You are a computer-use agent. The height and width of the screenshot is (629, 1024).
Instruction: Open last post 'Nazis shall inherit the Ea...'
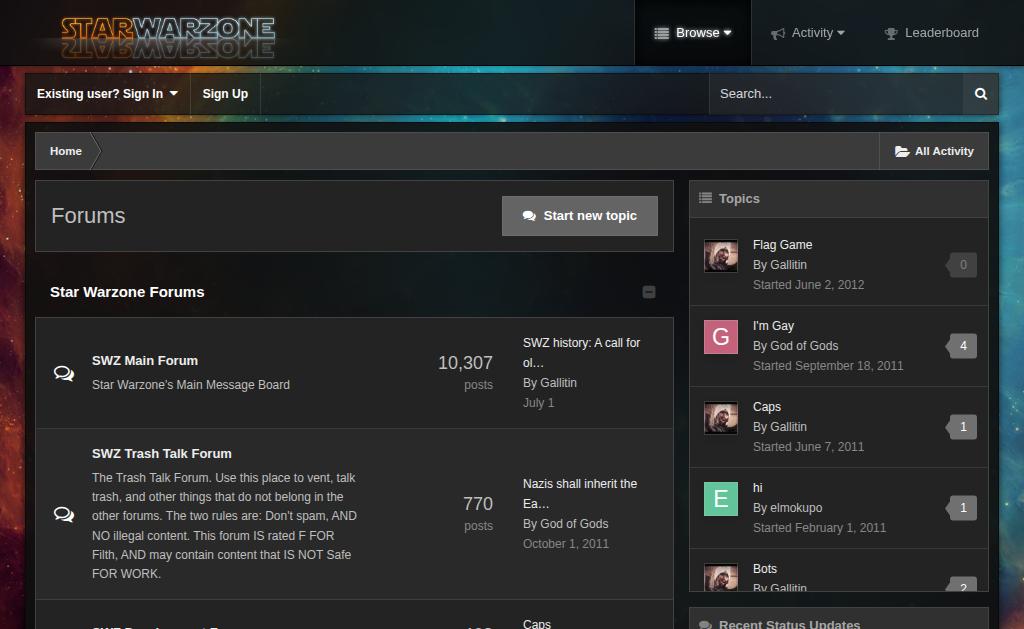[579, 494]
